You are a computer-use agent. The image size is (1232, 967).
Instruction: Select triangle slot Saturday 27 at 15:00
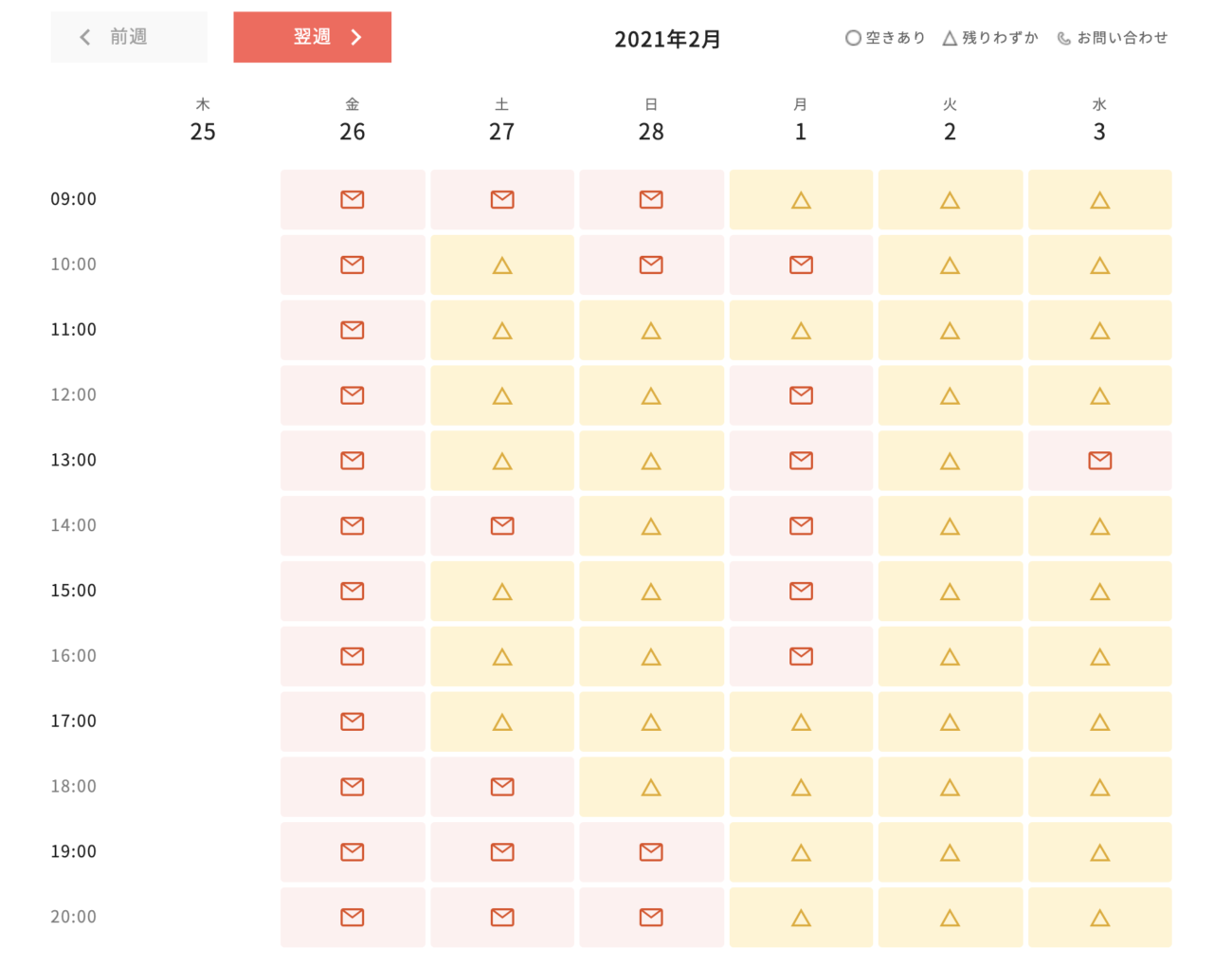(x=502, y=592)
